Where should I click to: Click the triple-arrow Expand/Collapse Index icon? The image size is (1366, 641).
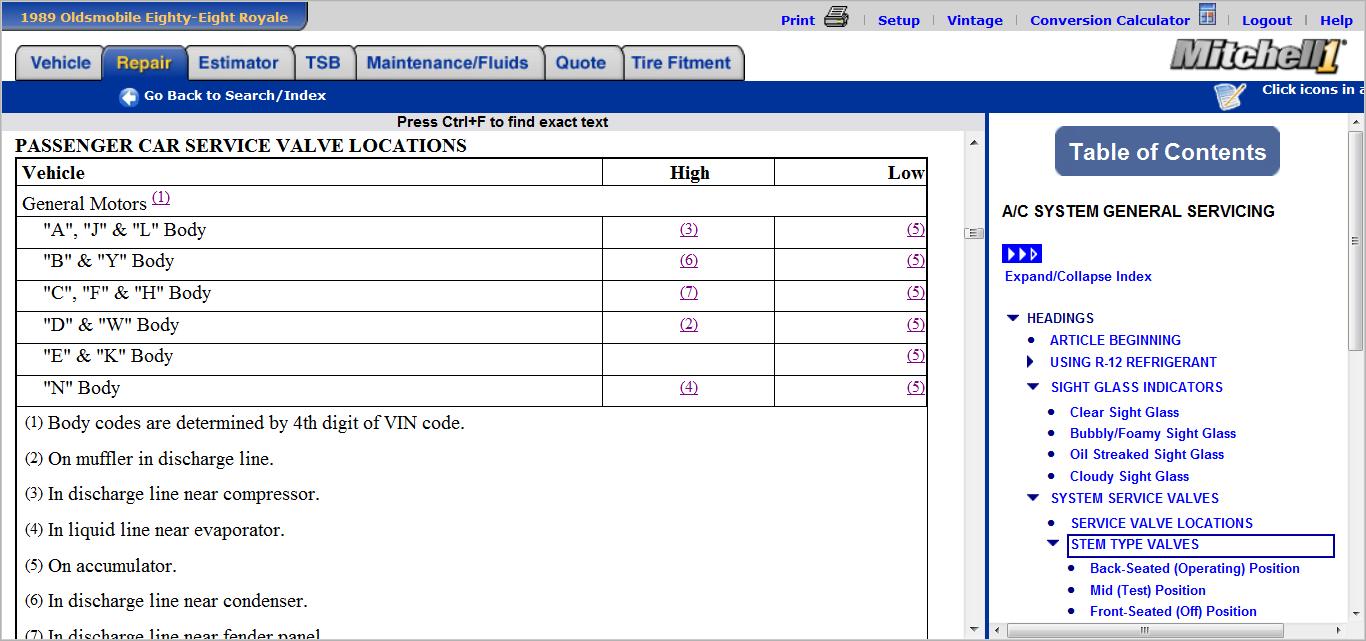click(x=1022, y=254)
